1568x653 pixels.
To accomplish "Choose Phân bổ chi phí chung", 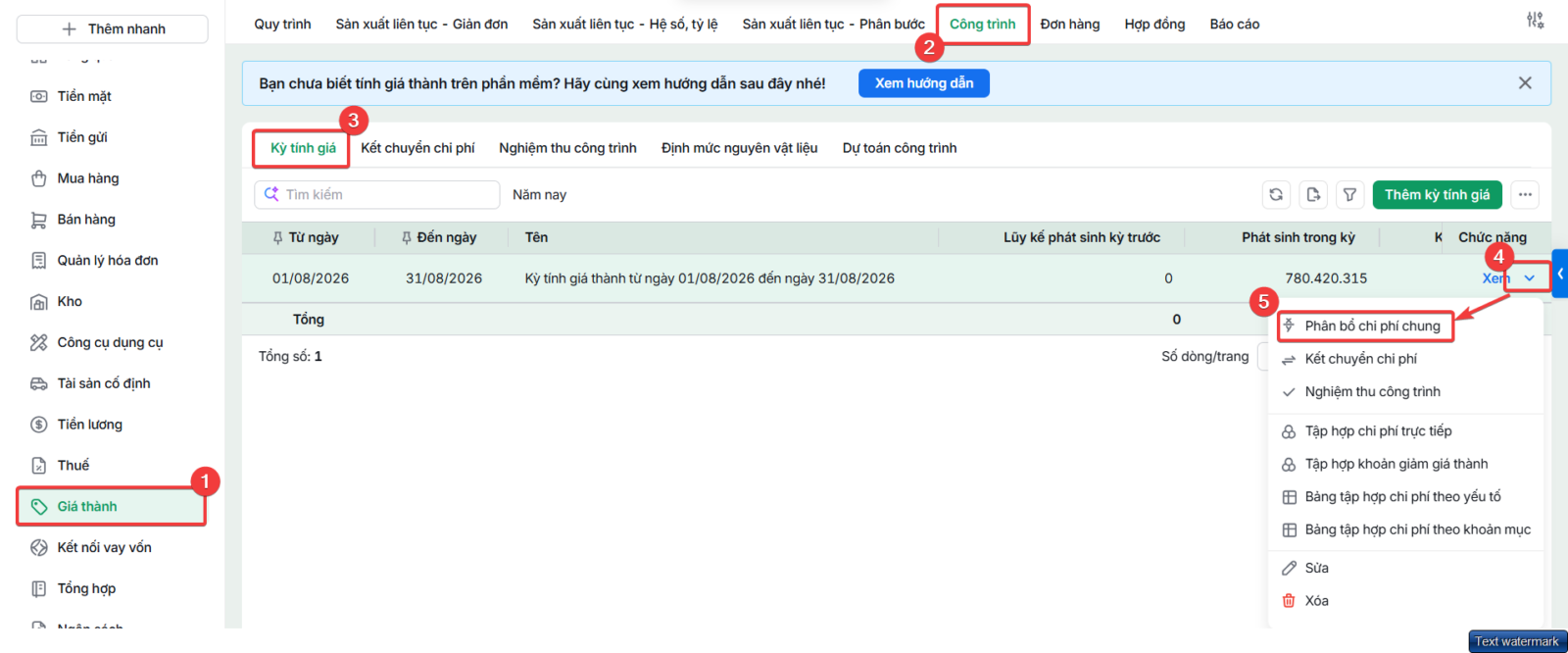I will point(1372,326).
